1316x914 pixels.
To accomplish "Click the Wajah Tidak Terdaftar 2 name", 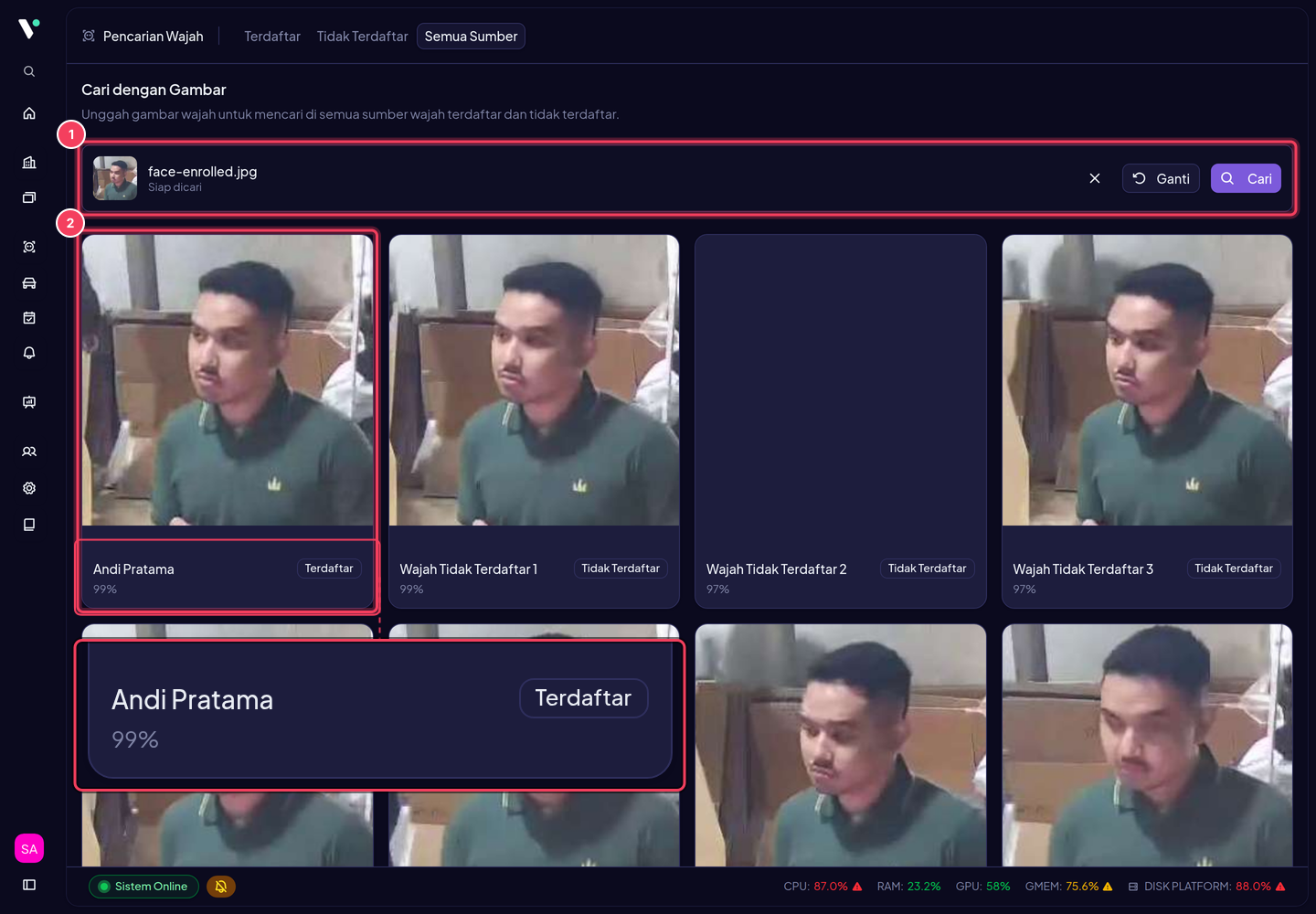I will coord(776,569).
